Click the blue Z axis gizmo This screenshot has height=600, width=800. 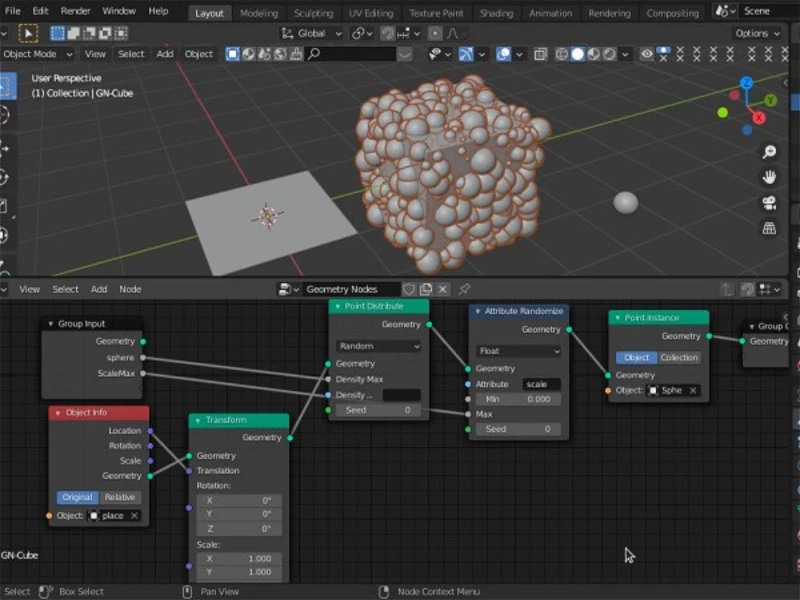tap(746, 83)
